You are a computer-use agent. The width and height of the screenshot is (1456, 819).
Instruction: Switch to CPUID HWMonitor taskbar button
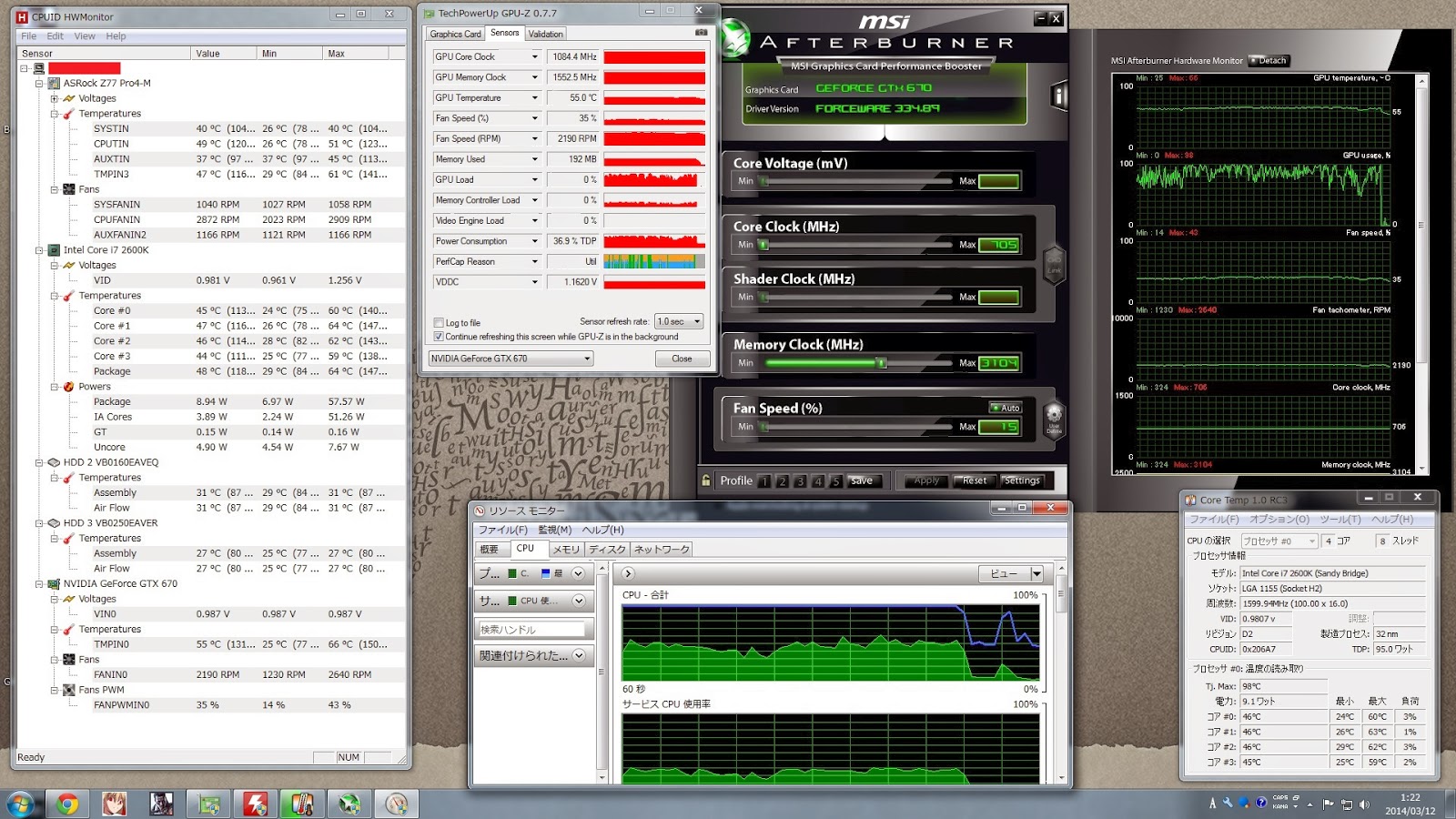(x=256, y=804)
